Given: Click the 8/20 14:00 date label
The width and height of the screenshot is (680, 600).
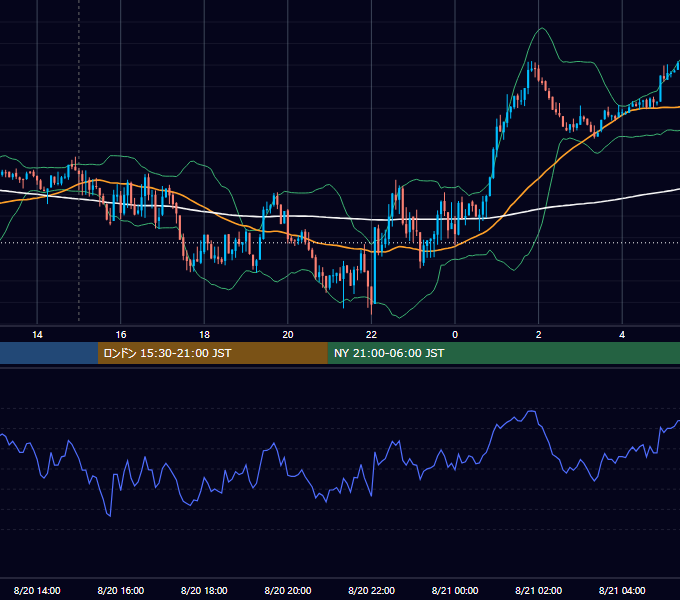Looking at the screenshot, I should click(37, 590).
